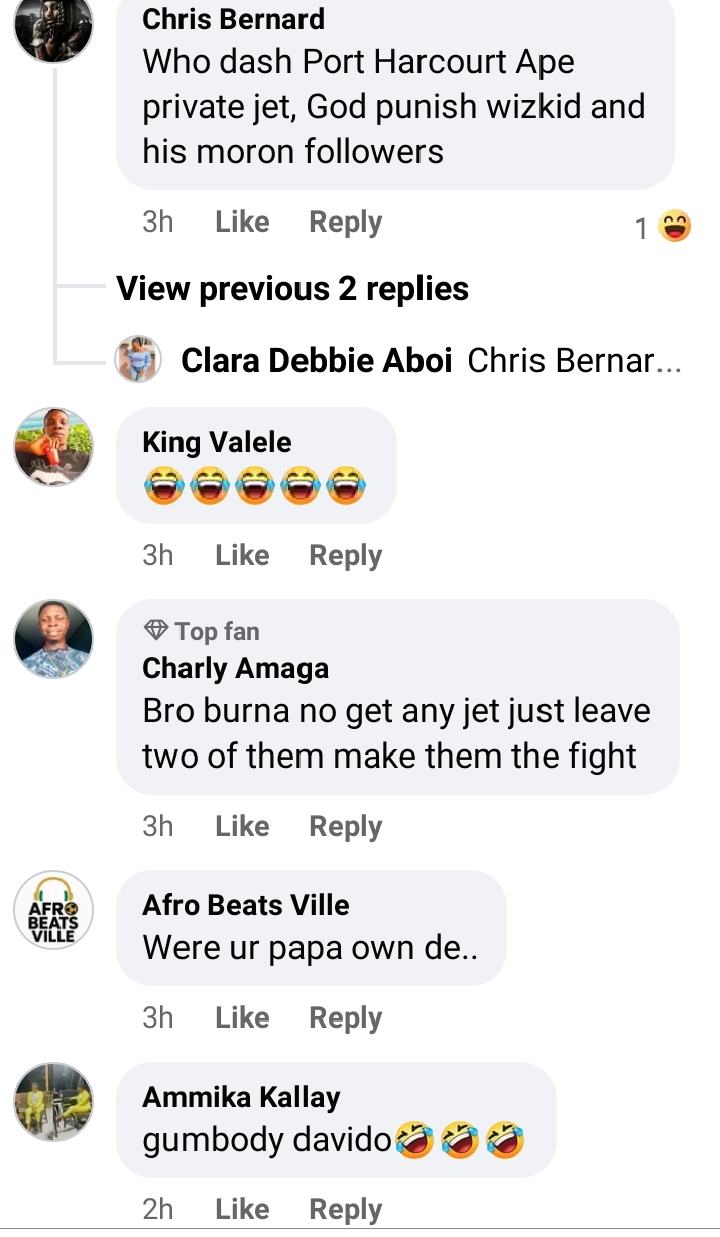Open Chris Bernard's profile picture
Viewport: 720px width, 1237px height.
(53, 24)
